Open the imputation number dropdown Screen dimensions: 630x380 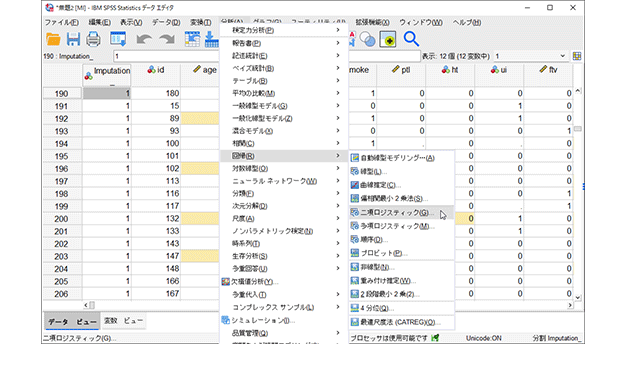pos(562,56)
